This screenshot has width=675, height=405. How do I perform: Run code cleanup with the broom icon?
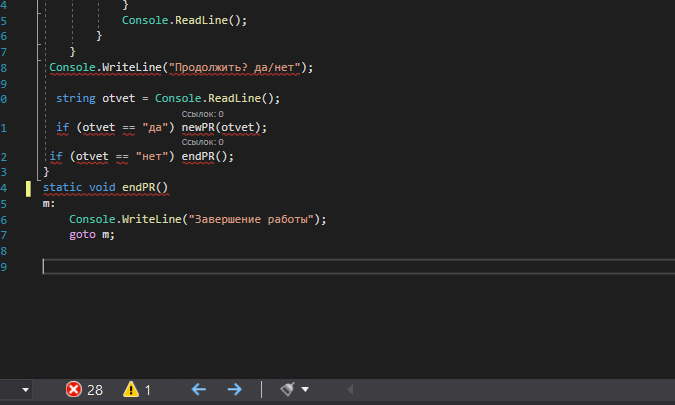pyautogui.click(x=287, y=389)
